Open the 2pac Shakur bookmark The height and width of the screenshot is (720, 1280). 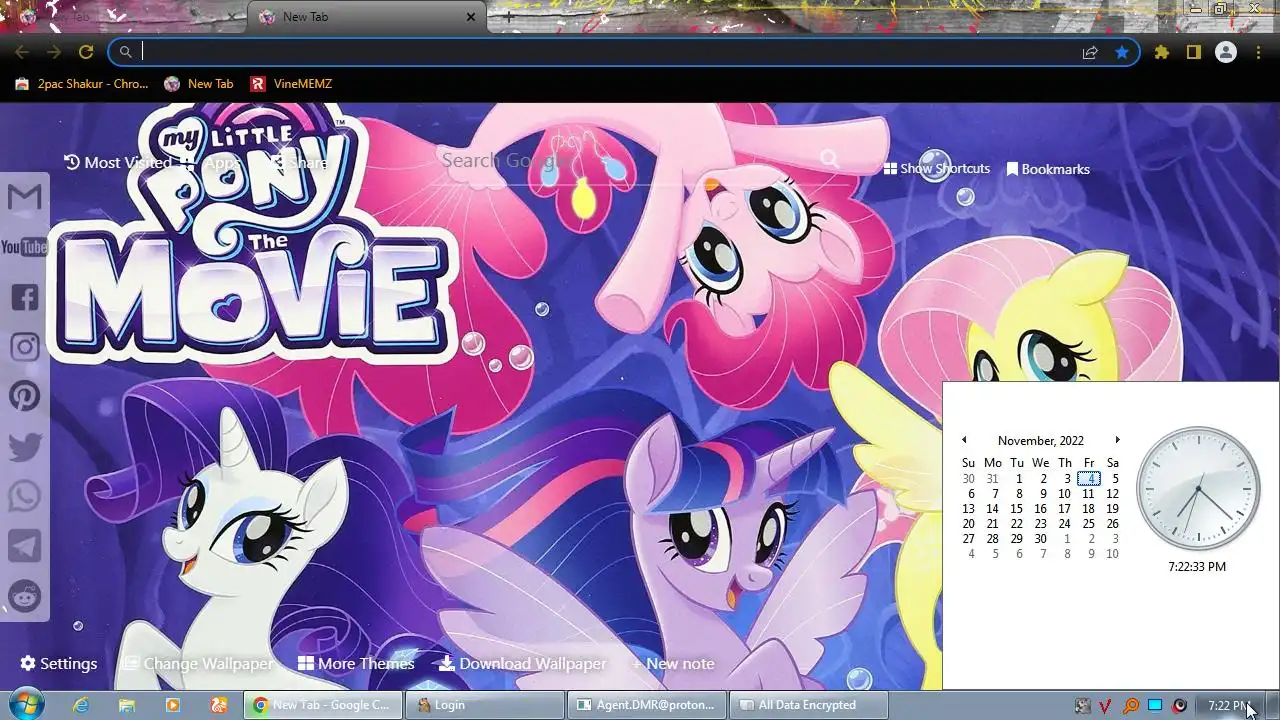point(82,84)
